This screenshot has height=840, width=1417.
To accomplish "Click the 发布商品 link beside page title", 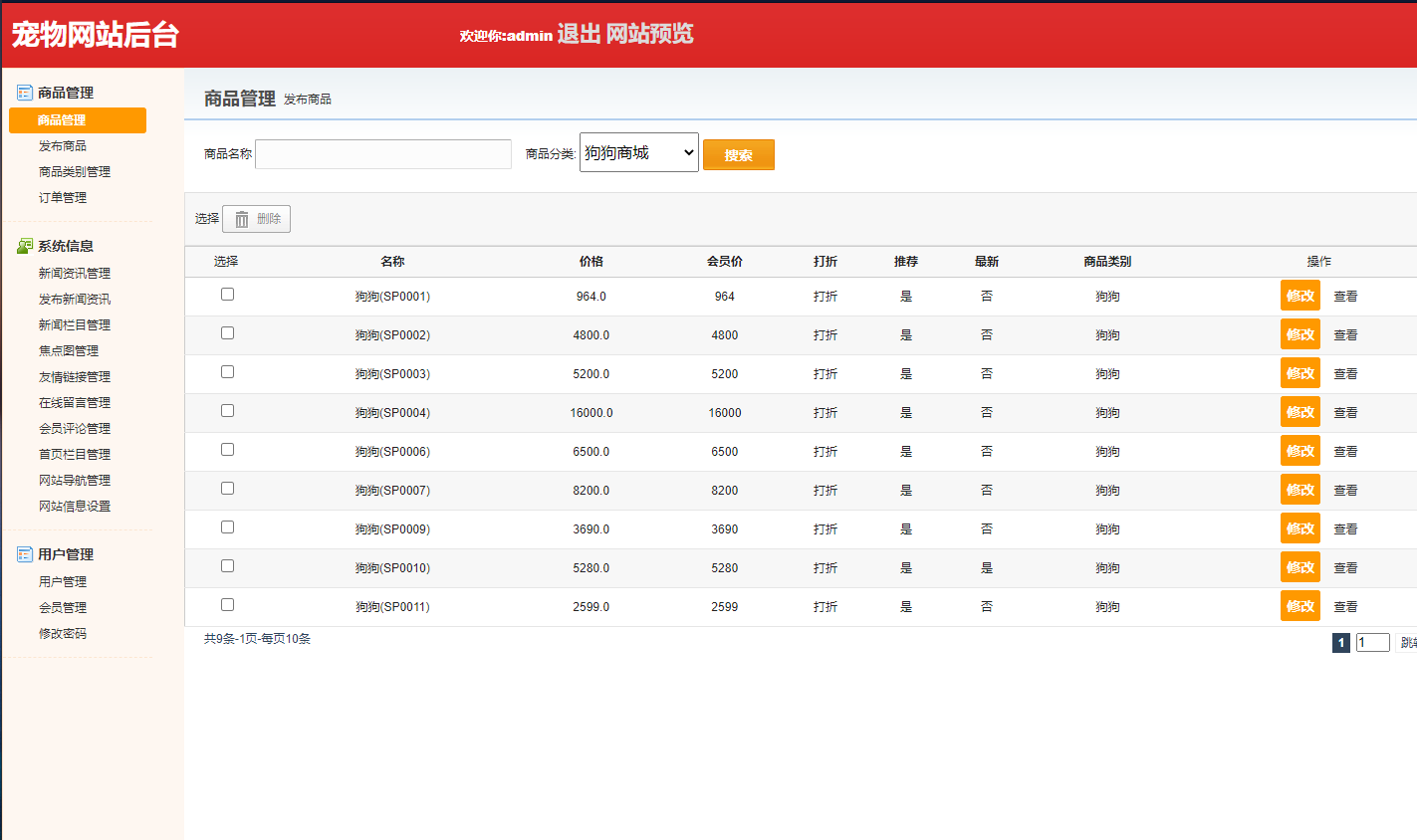I will pyautogui.click(x=308, y=100).
